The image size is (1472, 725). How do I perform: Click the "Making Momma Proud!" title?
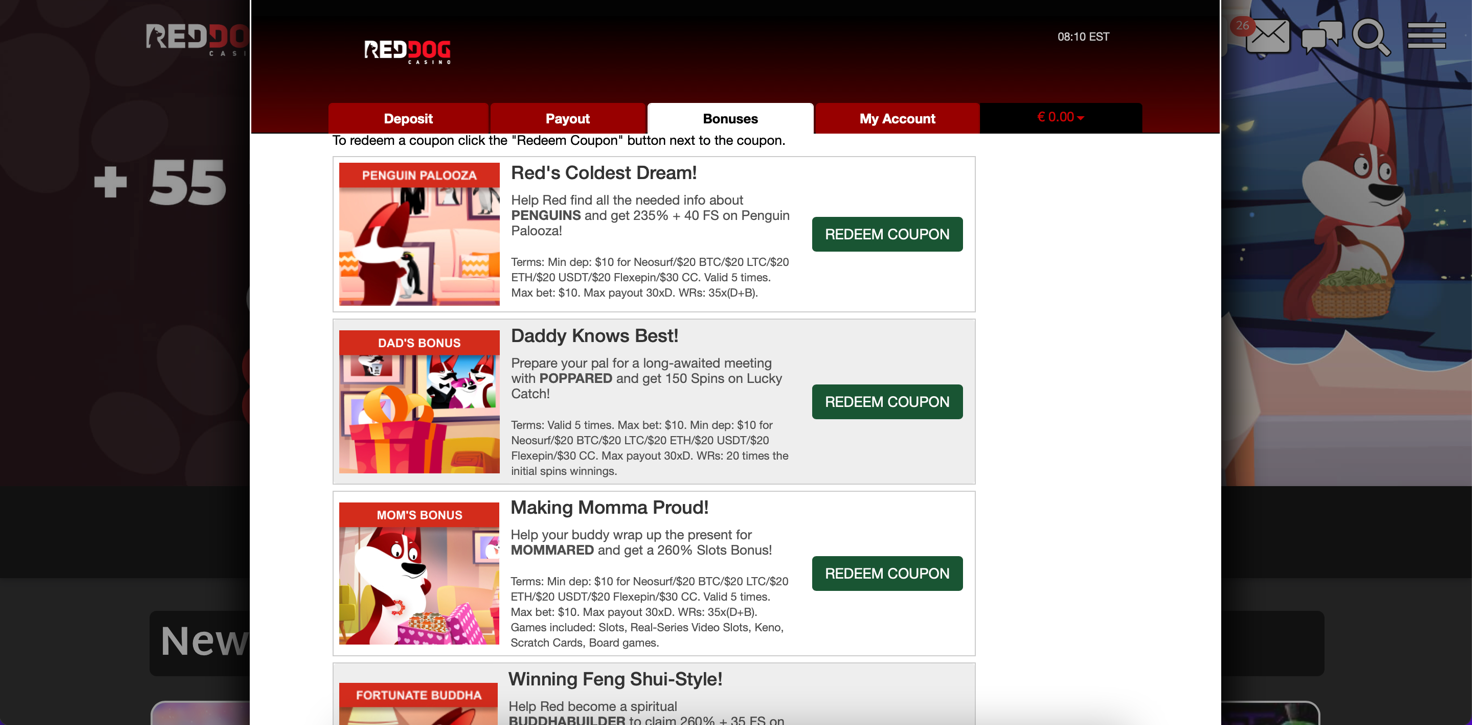[610, 508]
